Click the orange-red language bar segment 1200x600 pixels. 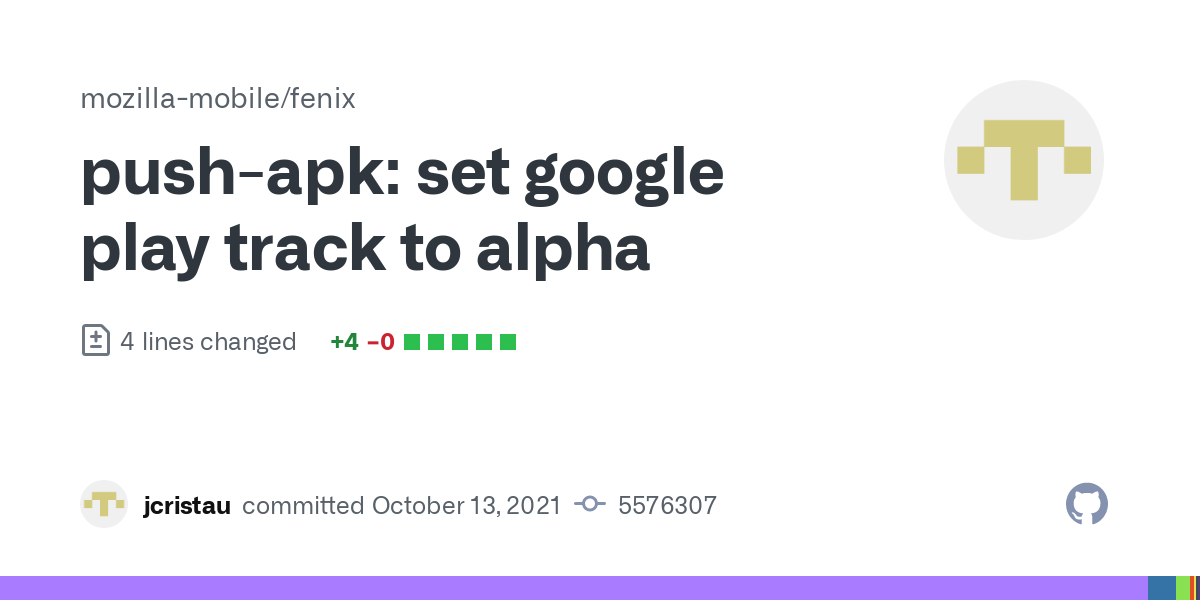pos(1192,588)
